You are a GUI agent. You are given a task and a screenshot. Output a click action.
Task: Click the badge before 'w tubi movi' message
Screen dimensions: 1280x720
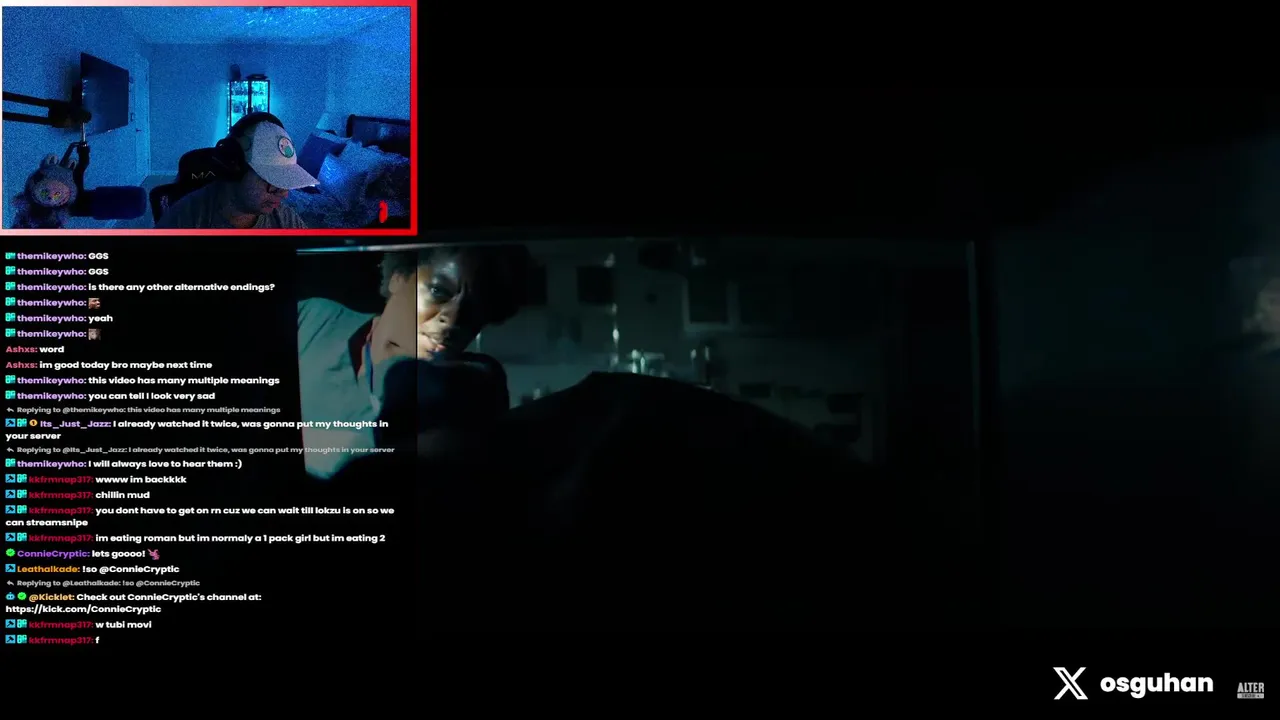10,625
